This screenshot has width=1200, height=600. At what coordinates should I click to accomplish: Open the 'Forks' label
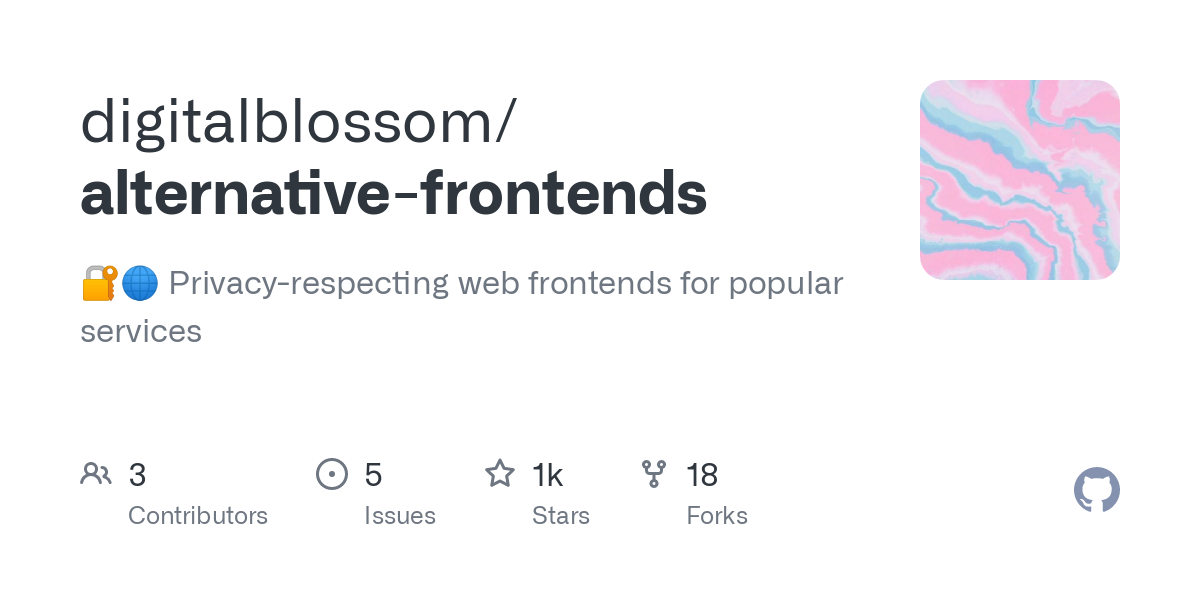[x=717, y=516]
